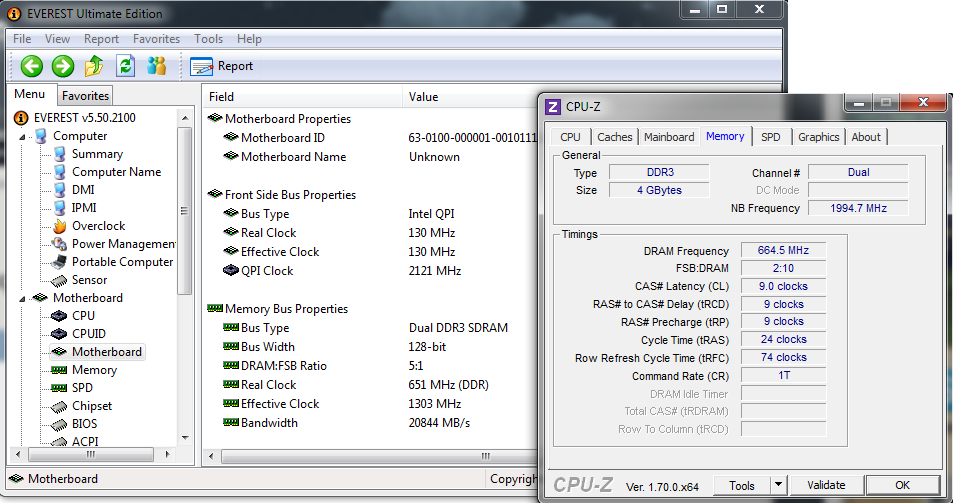Select the Sensor tree item
Image resolution: width=953 pixels, height=503 pixels.
(x=89, y=280)
